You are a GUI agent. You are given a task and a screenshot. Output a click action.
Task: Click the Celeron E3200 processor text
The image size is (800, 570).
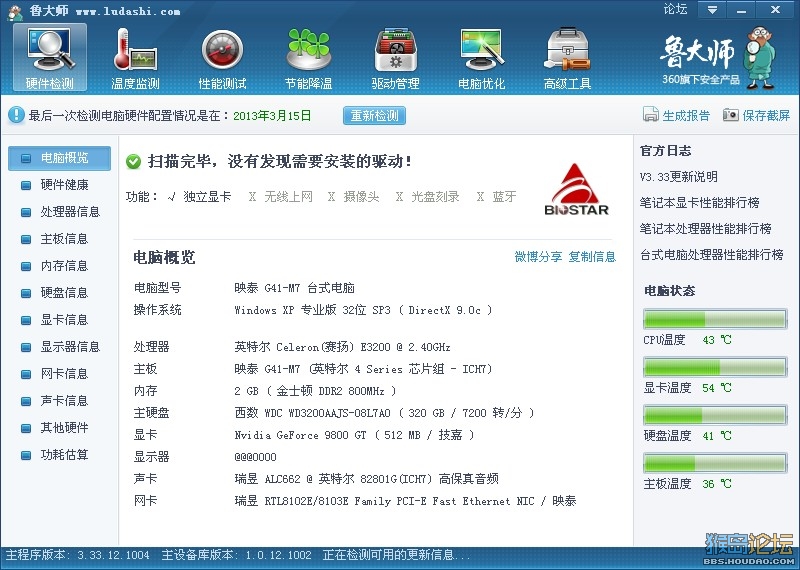[342, 348]
